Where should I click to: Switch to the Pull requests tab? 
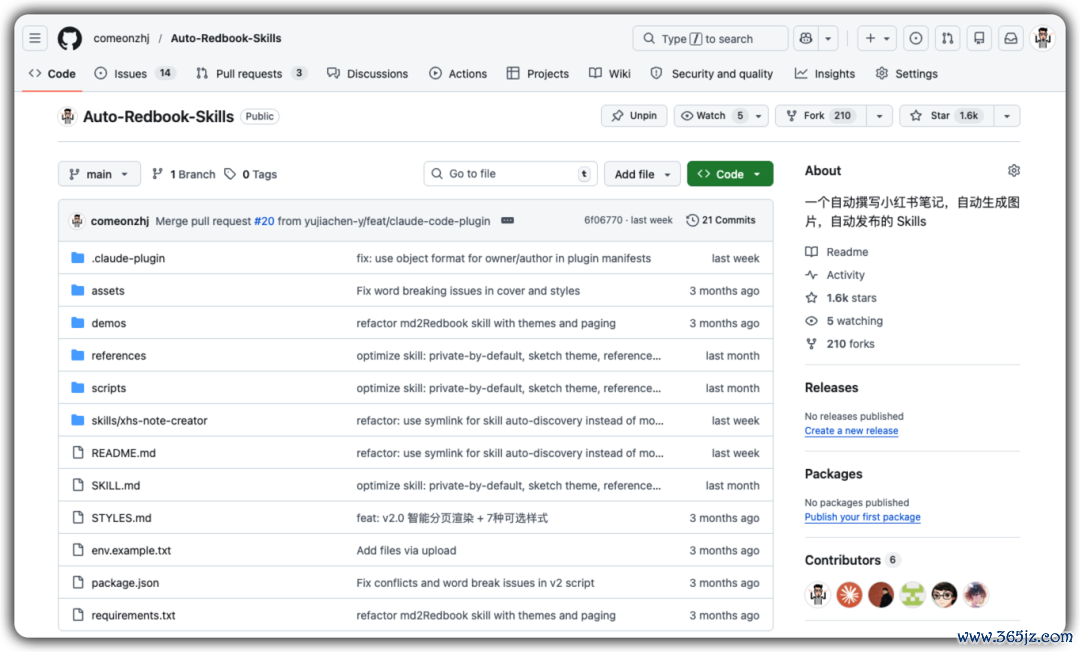[x=251, y=74]
